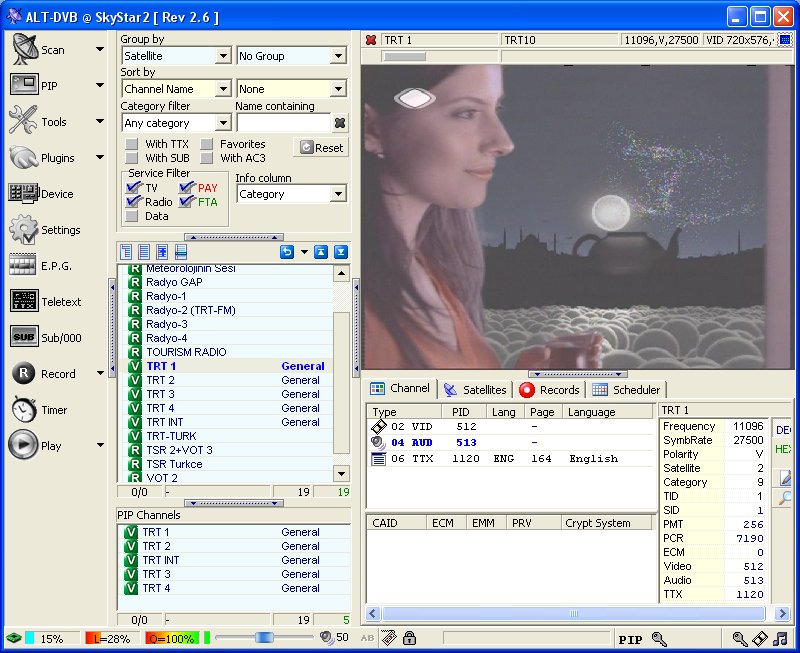Open the Teletext icon

point(24,300)
